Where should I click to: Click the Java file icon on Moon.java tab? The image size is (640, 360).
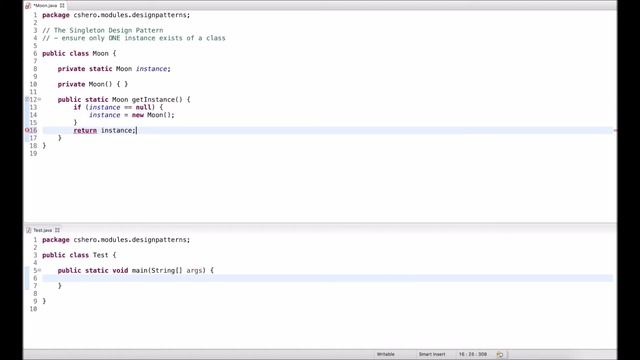pos(28,6)
